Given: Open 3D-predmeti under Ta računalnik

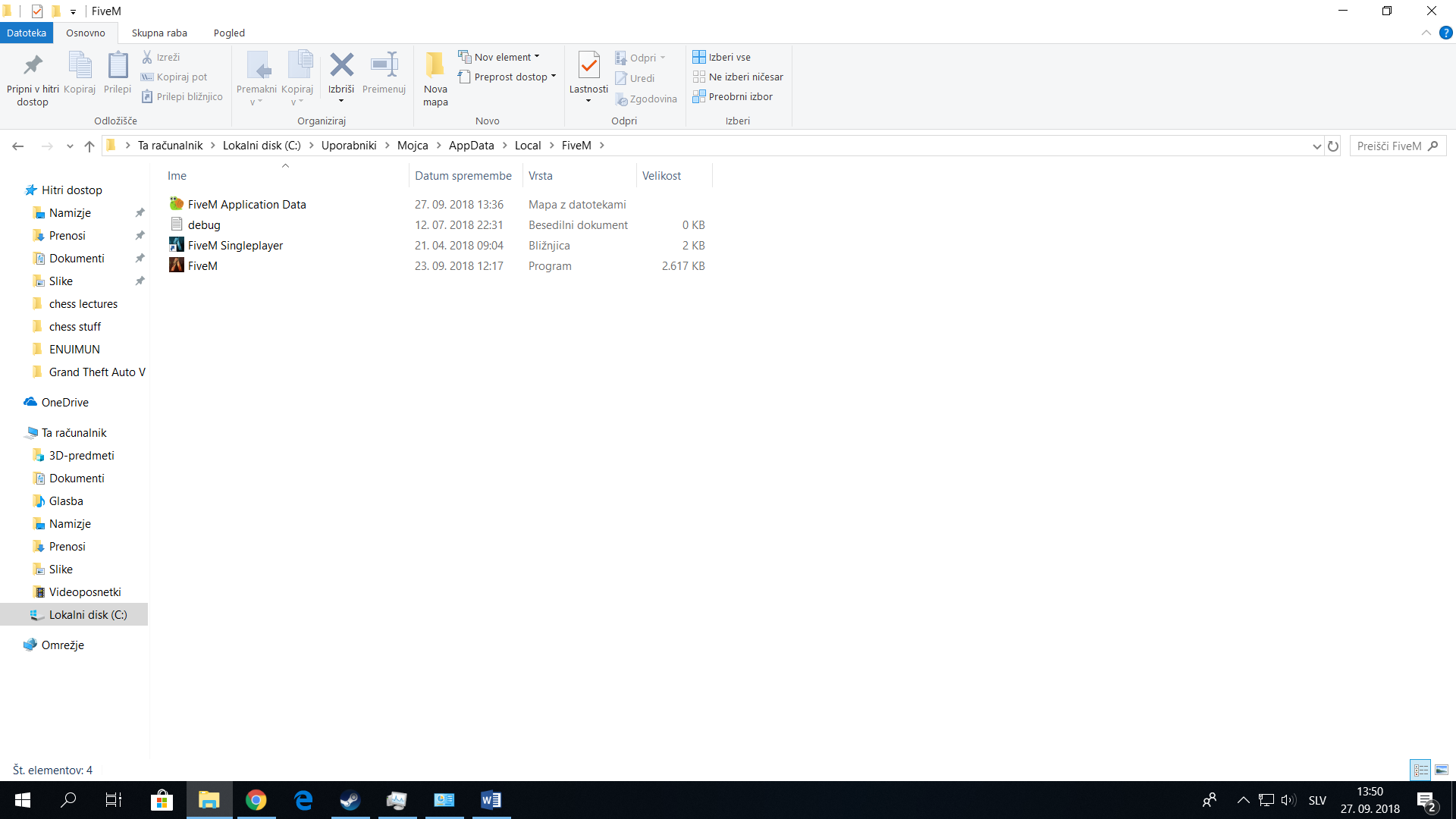Looking at the screenshot, I should coord(81,455).
